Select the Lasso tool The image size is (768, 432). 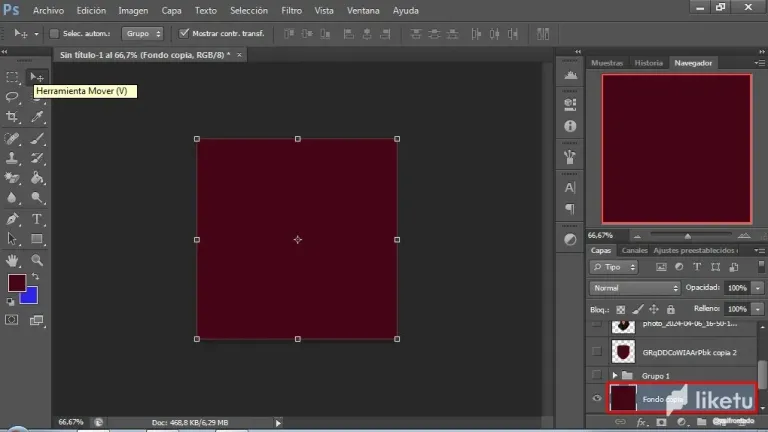point(12,96)
